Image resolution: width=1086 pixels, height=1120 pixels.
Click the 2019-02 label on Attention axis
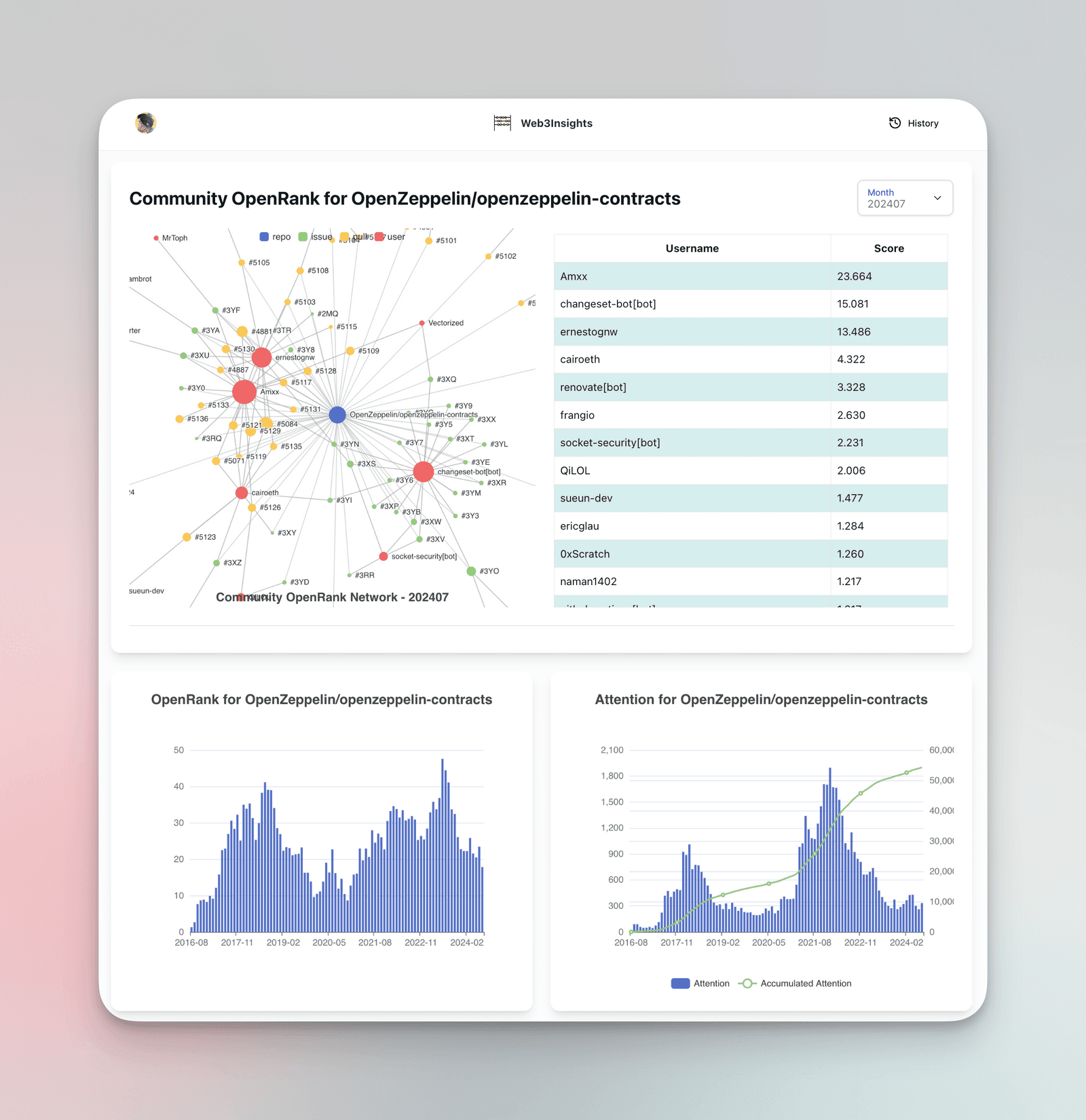723,943
